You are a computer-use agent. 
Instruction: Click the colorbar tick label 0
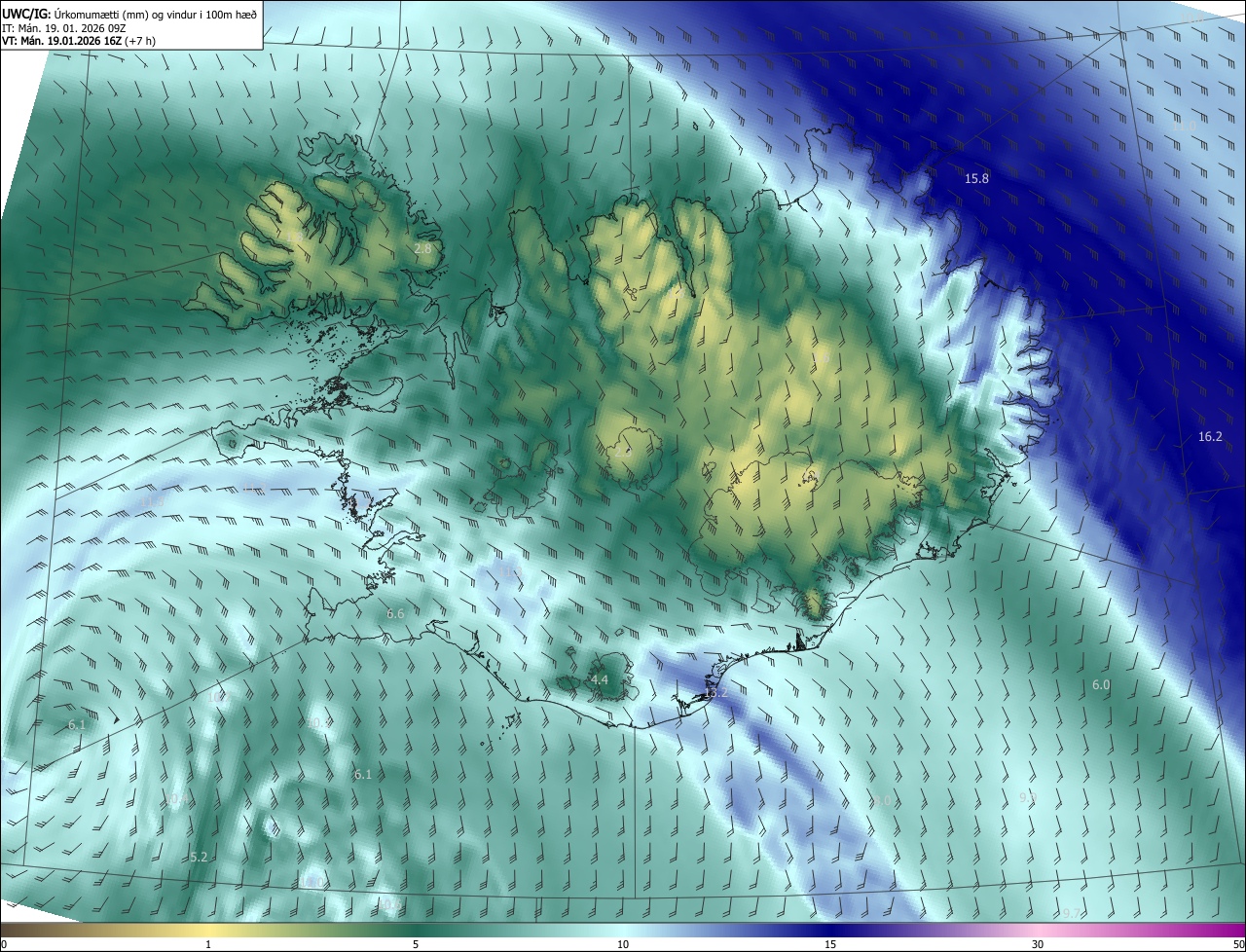(x=4, y=945)
